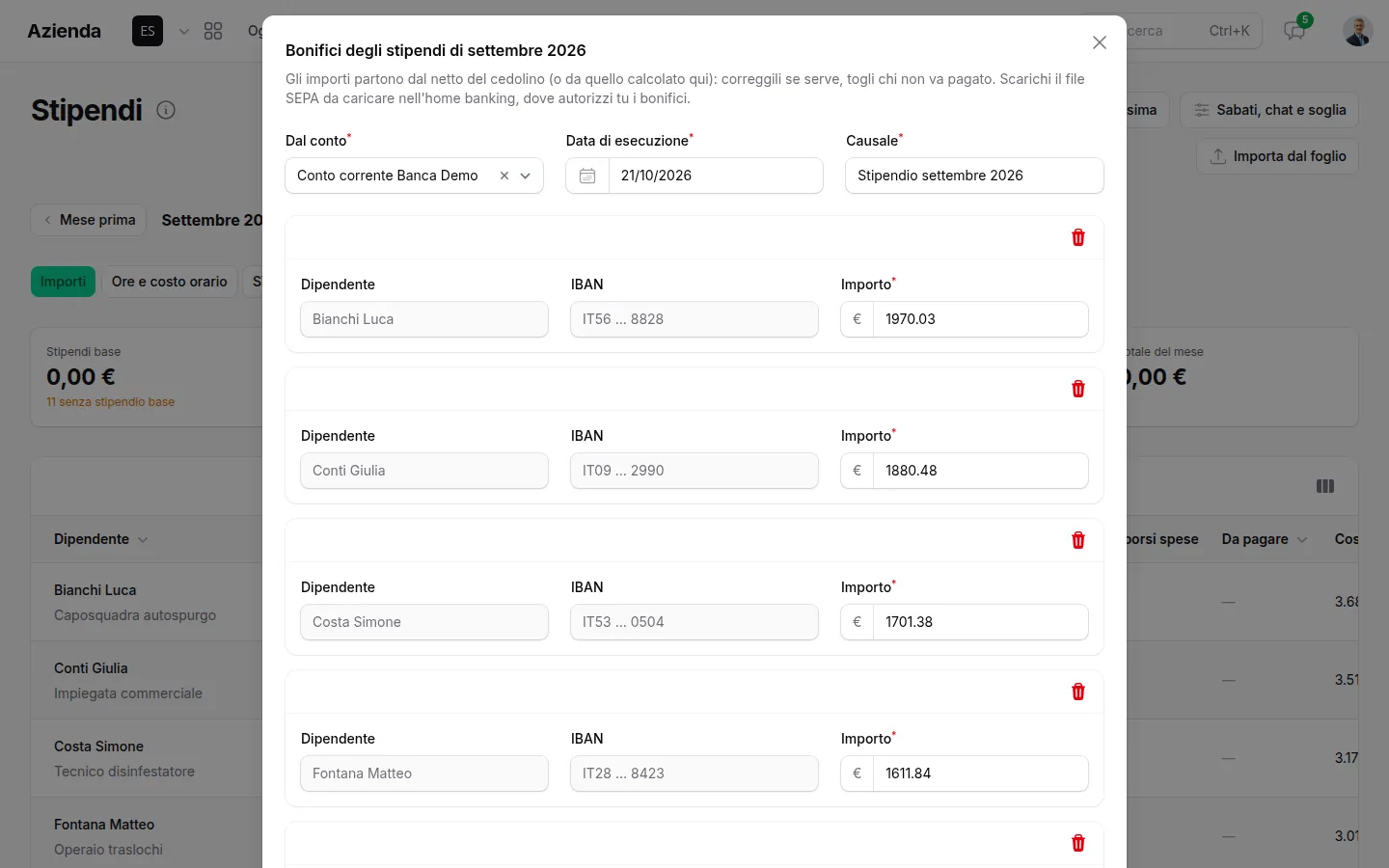Edit importo 1701.38 for Costa Simone
Screen dimensions: 1389x868
tap(980, 622)
